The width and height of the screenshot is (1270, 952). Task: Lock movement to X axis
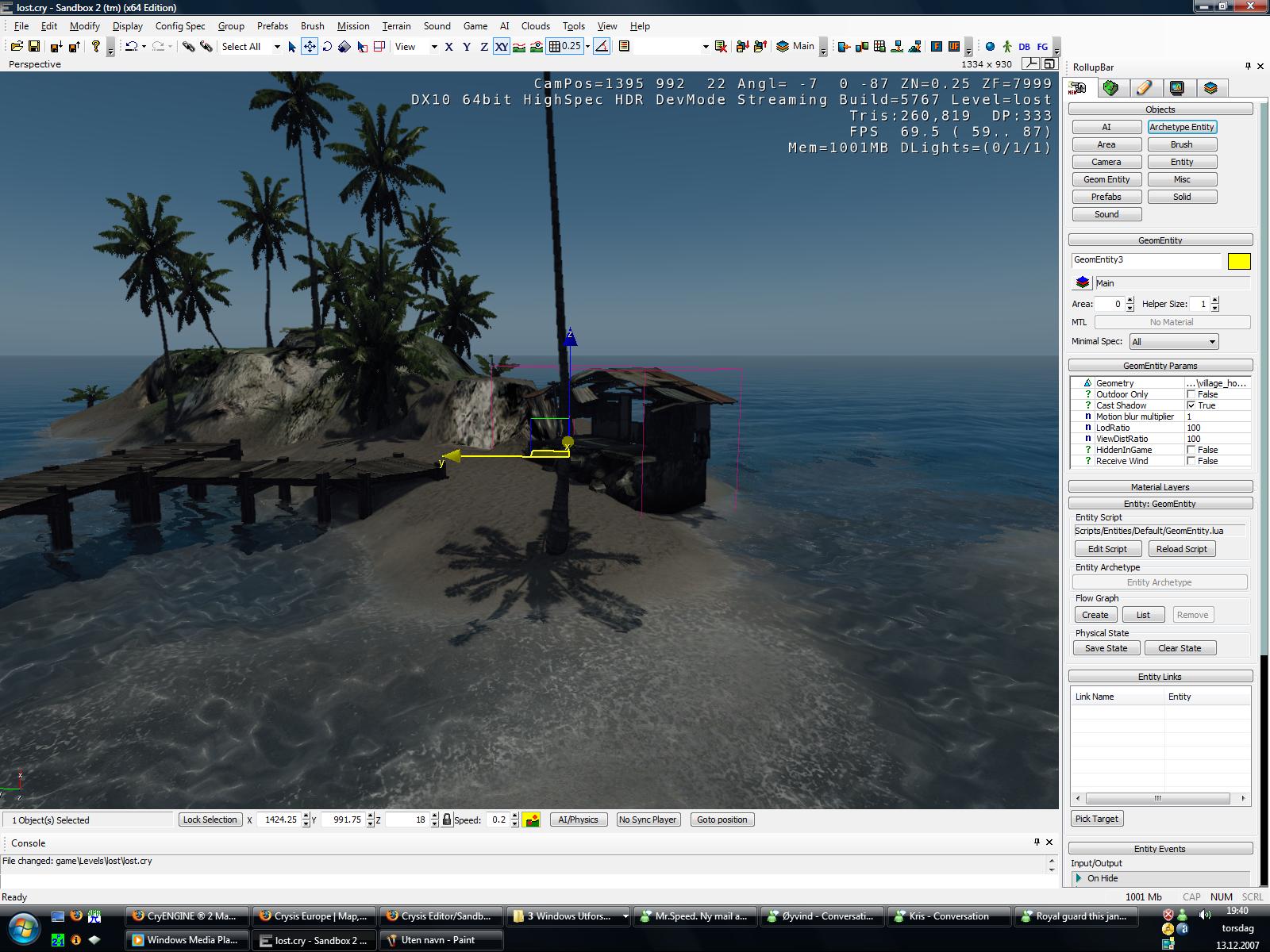coord(449,47)
